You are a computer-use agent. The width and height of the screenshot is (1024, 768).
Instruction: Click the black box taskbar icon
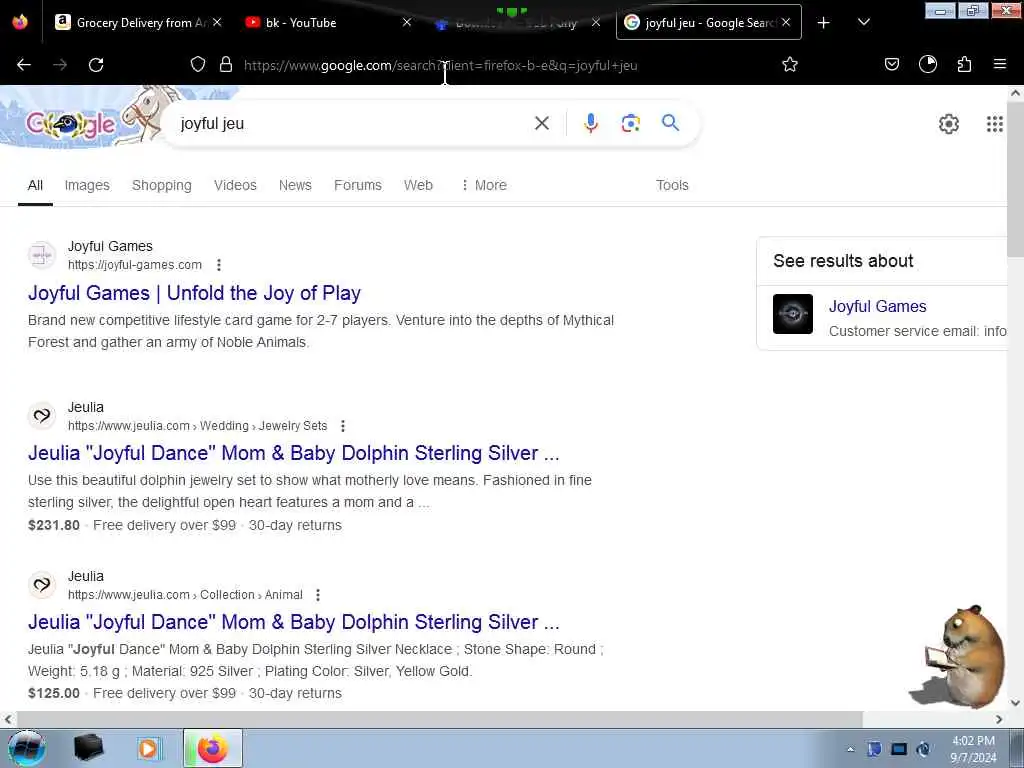(89, 748)
